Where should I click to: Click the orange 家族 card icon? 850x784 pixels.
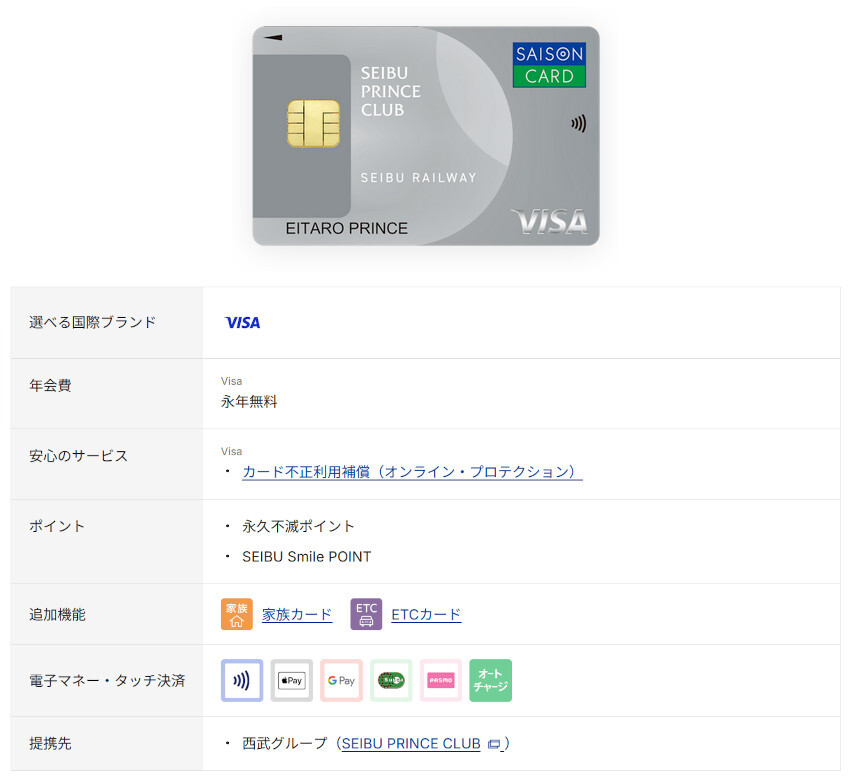point(237,614)
